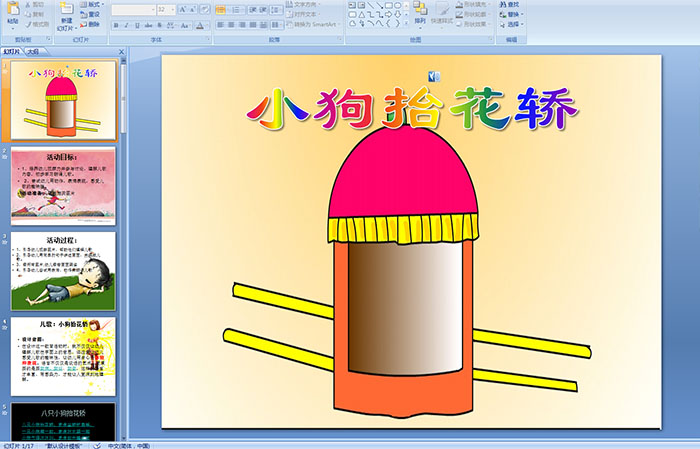Toggle Underline formatting
The image size is (700, 449).
click(137, 25)
